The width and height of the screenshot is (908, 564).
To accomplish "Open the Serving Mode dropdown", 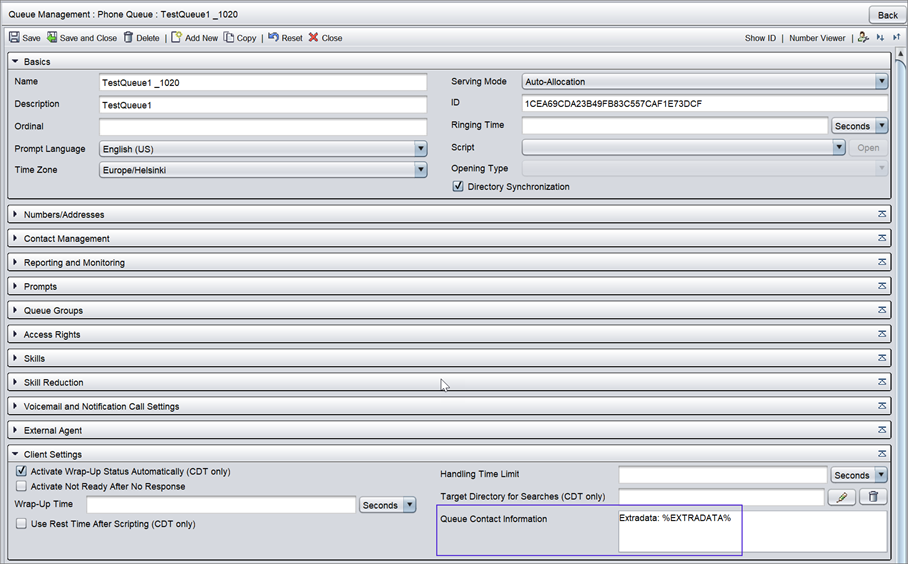I will [x=880, y=82].
